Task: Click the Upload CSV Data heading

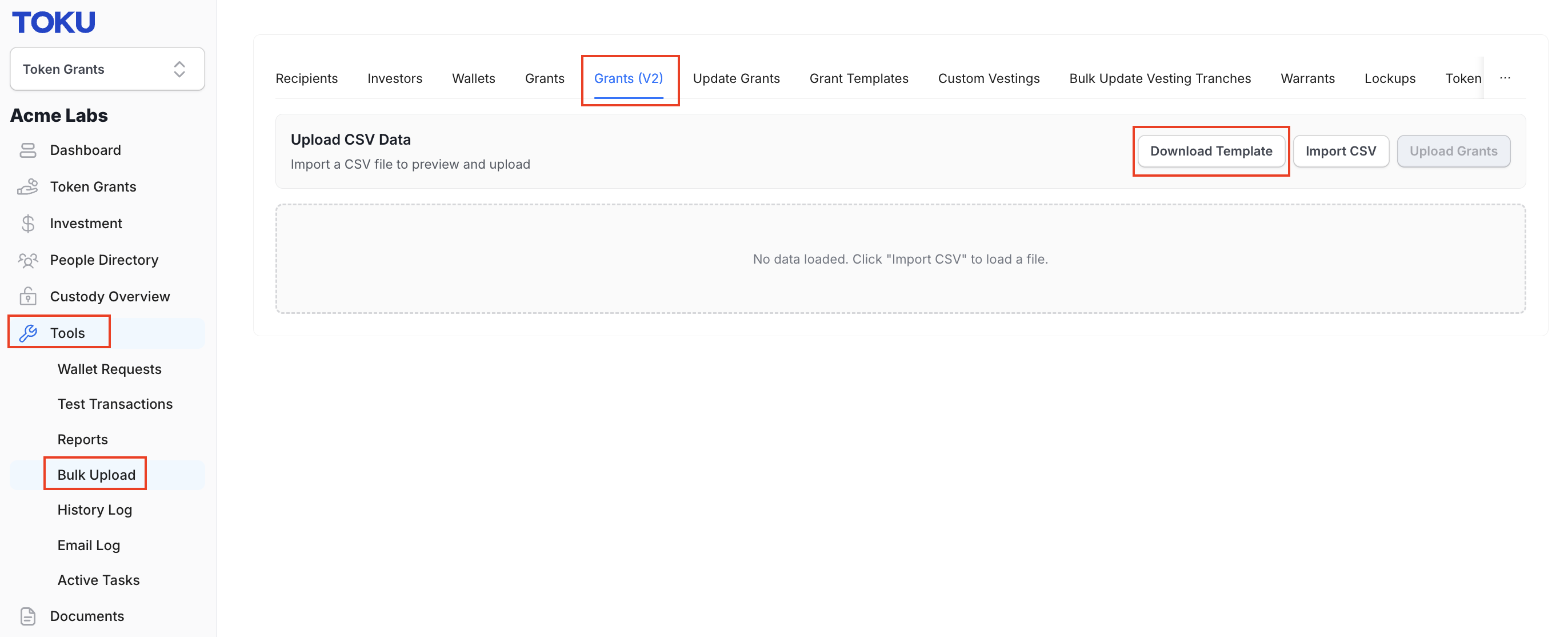Action: point(351,140)
